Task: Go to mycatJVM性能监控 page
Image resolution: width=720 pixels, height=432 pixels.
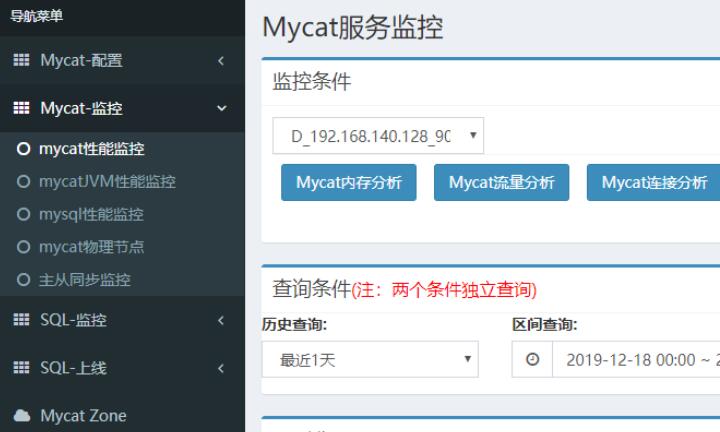Action: pos(107,182)
